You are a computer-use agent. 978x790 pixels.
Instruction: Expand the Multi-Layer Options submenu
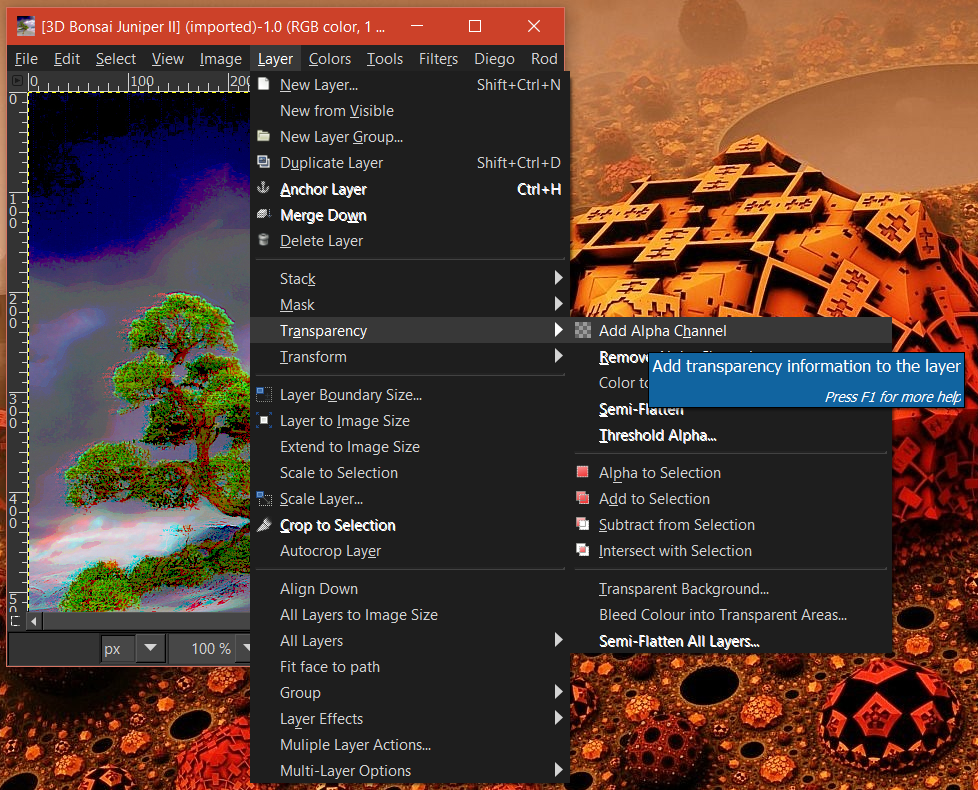[410, 770]
